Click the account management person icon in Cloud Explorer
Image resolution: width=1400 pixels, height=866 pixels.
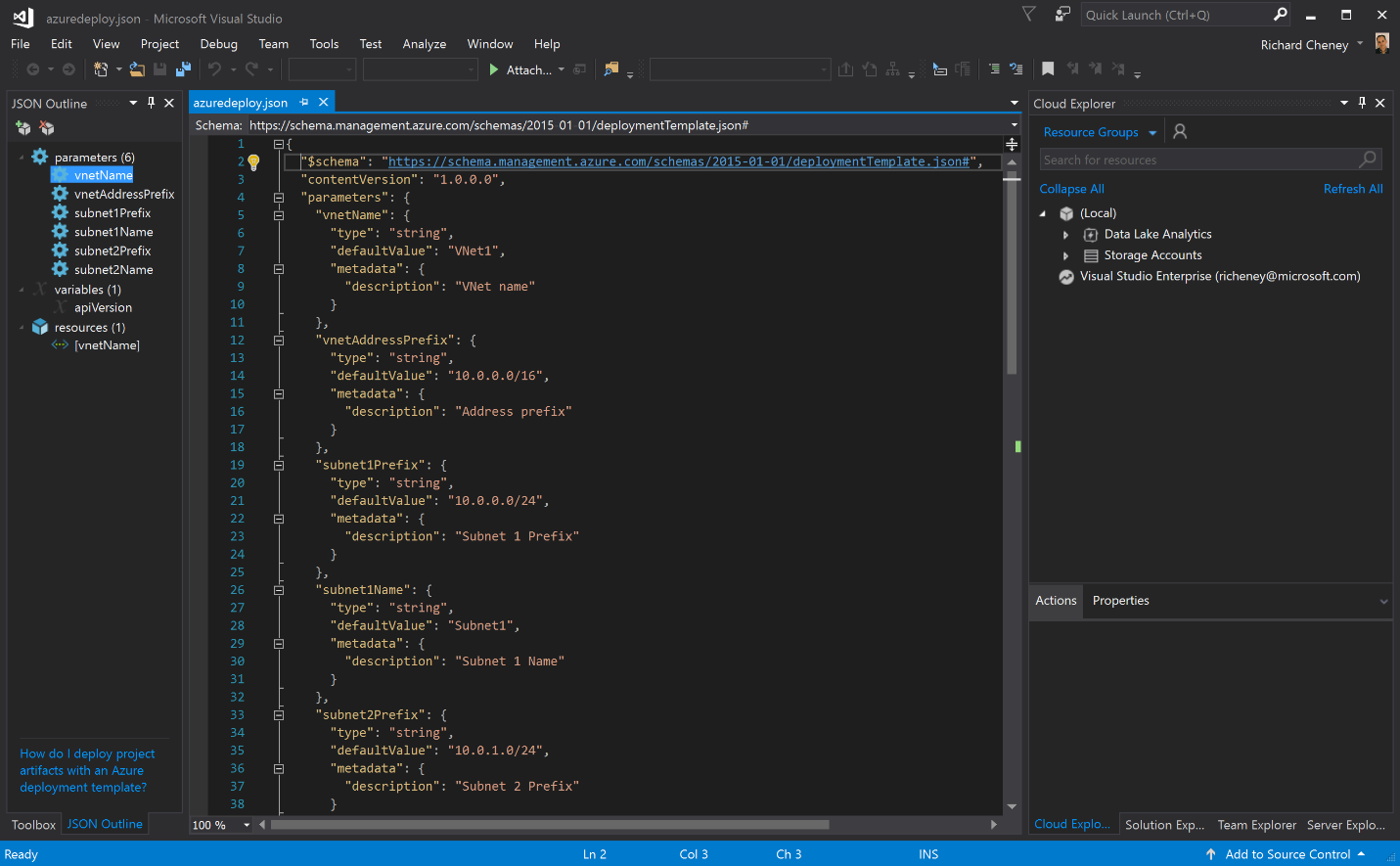pos(1180,131)
